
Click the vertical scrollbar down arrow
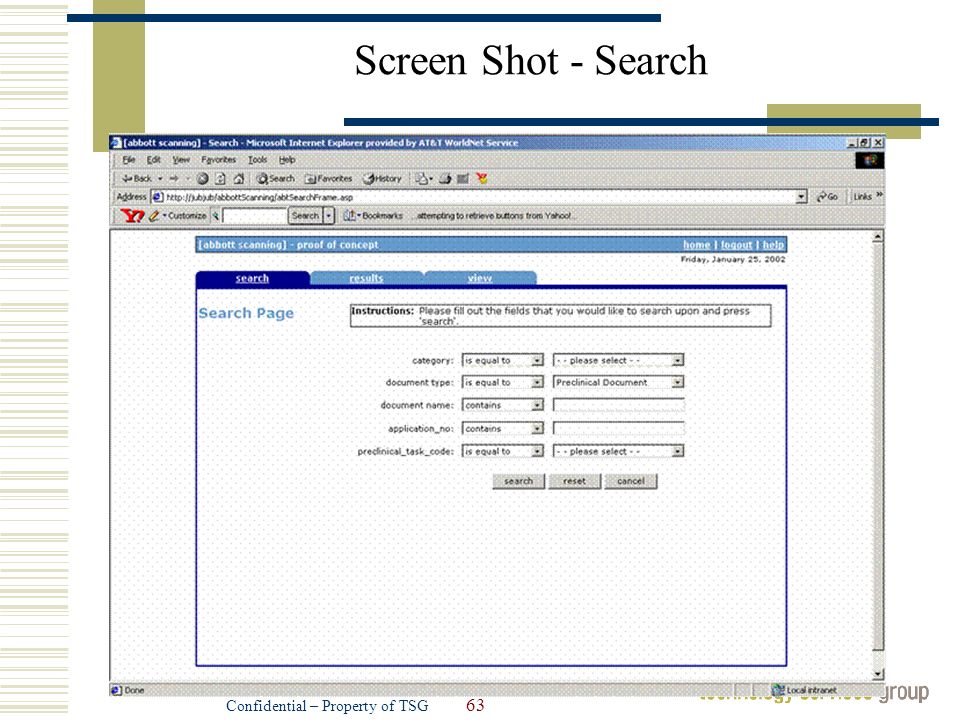point(878,674)
